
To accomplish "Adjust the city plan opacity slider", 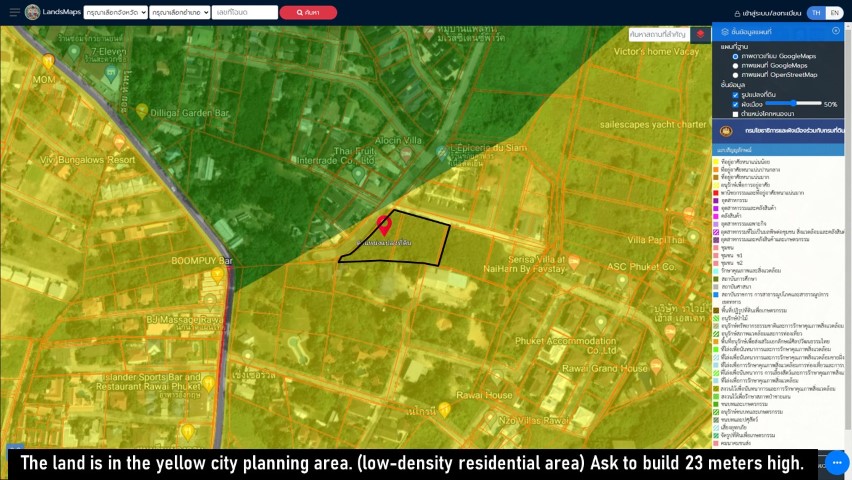I will pos(793,103).
